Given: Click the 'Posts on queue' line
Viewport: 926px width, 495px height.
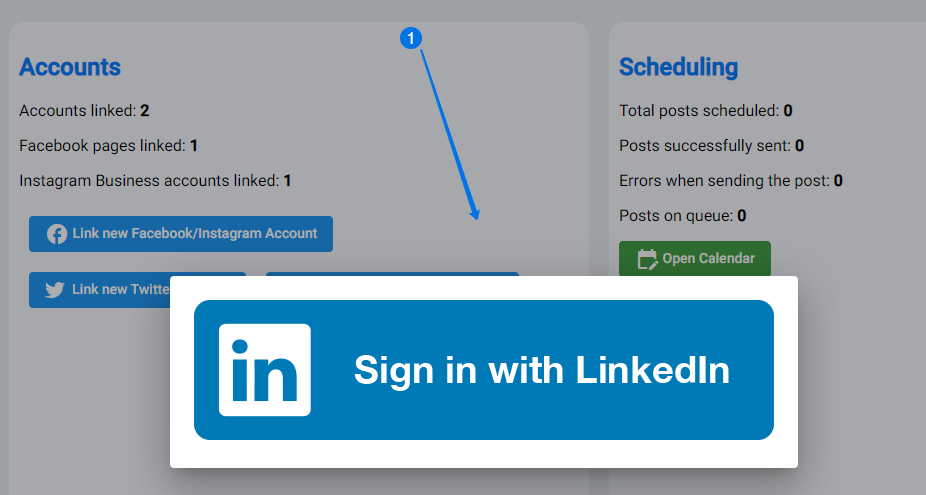Looking at the screenshot, I should 683,216.
